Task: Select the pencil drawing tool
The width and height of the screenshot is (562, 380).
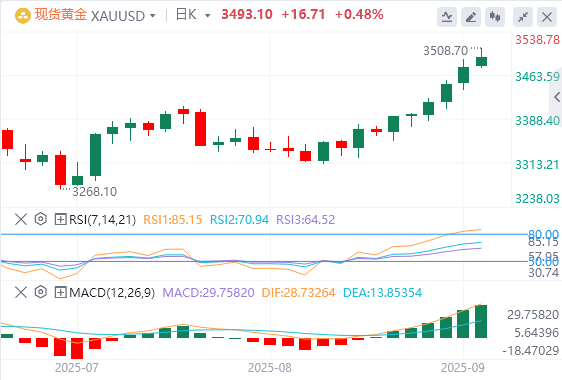Action: click(x=471, y=16)
